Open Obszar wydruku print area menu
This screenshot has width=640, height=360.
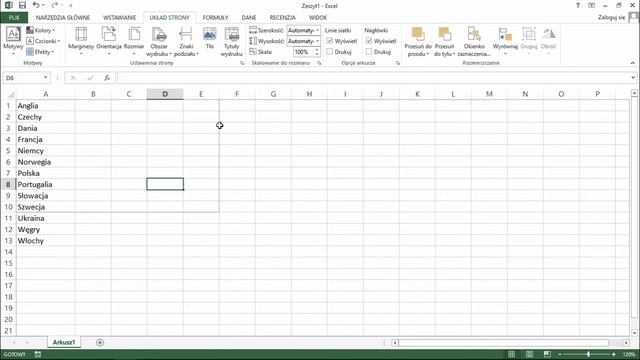tap(159, 42)
